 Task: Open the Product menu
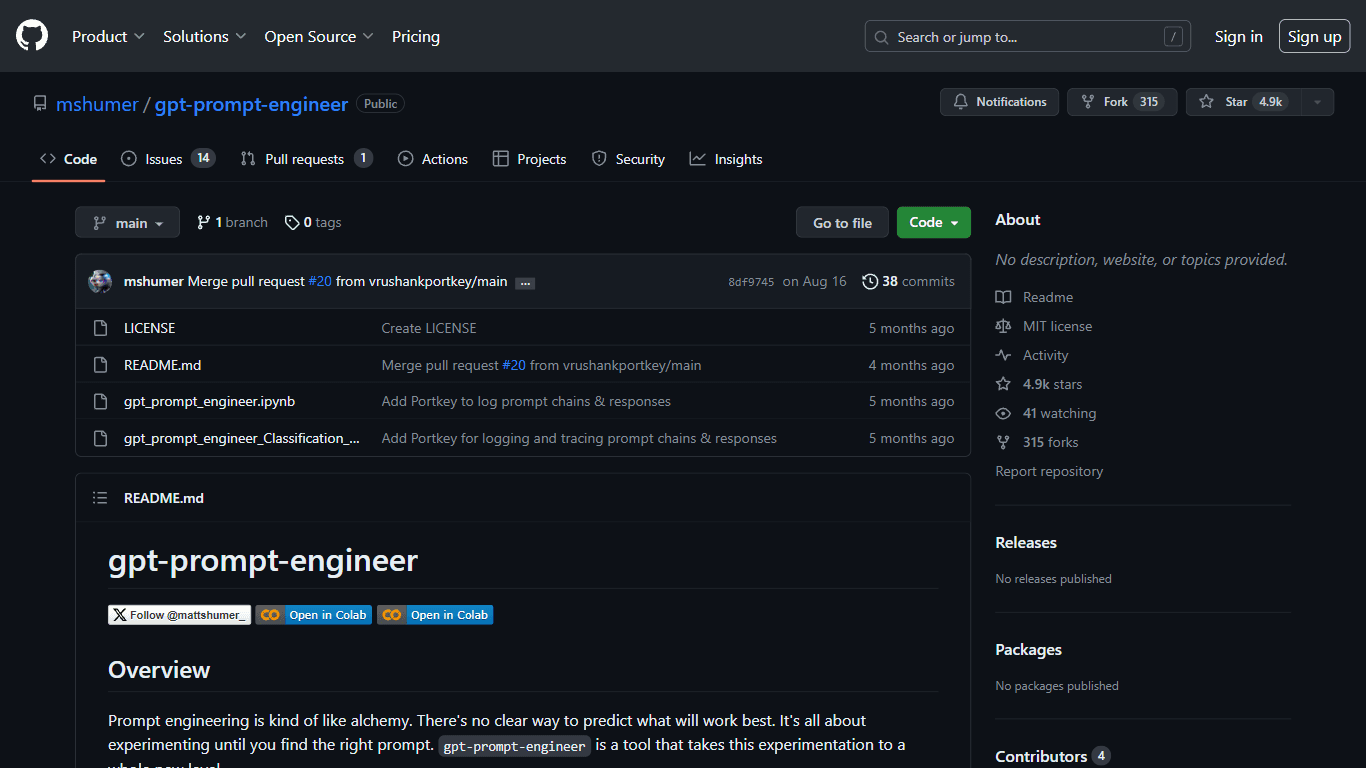(108, 36)
